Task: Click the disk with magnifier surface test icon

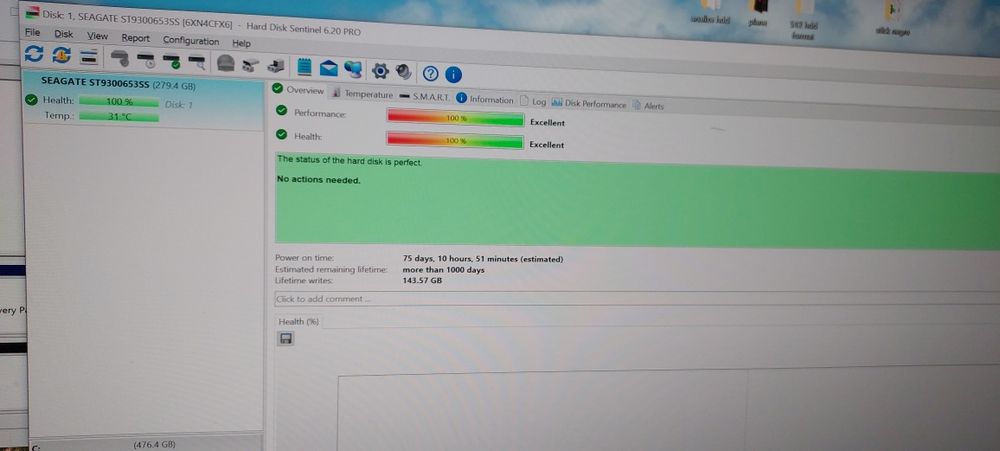Action: point(196,62)
